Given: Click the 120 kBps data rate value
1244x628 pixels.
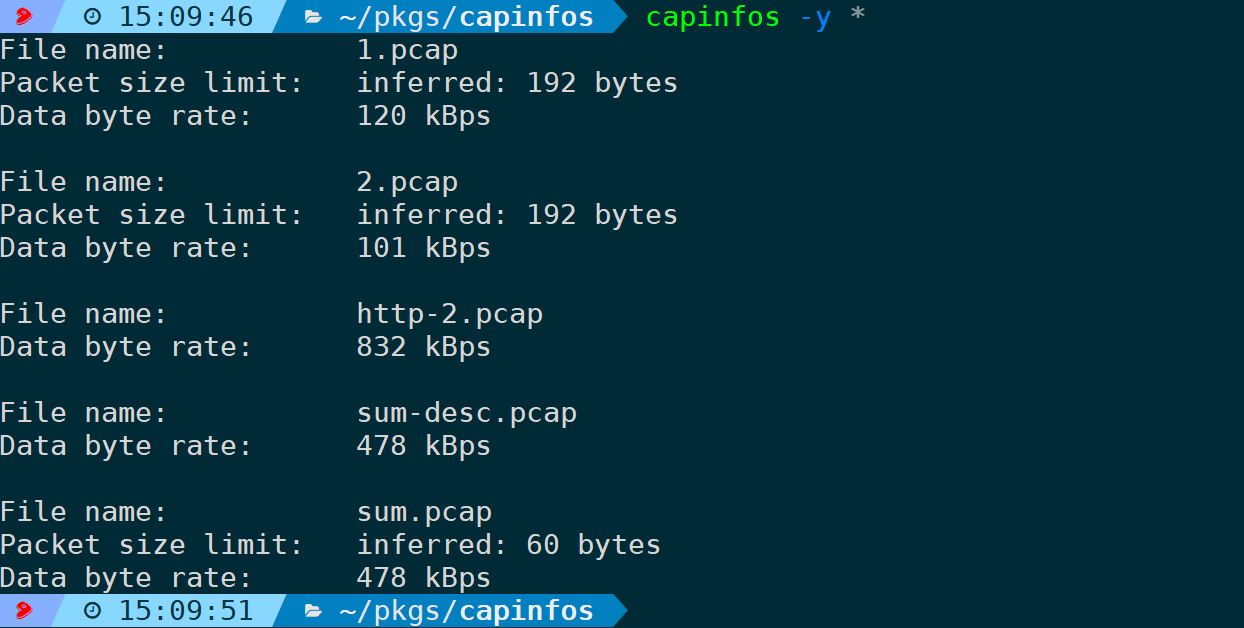Looking at the screenshot, I should click(424, 116).
